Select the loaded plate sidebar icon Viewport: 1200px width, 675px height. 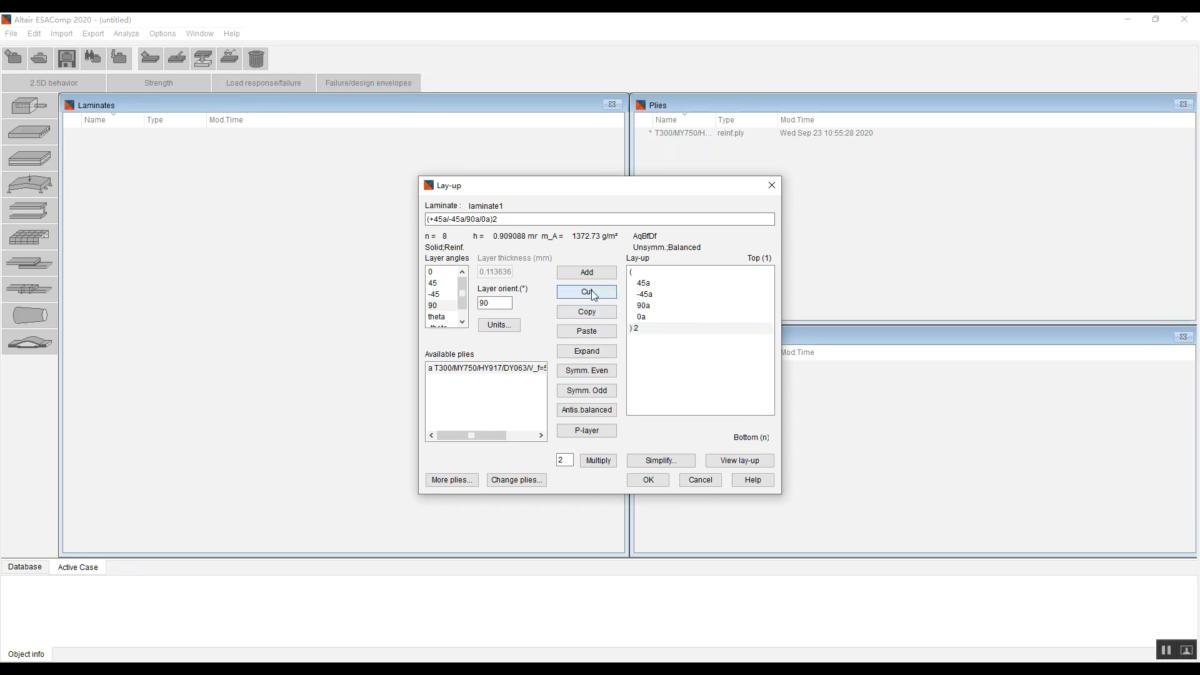click(x=30, y=184)
